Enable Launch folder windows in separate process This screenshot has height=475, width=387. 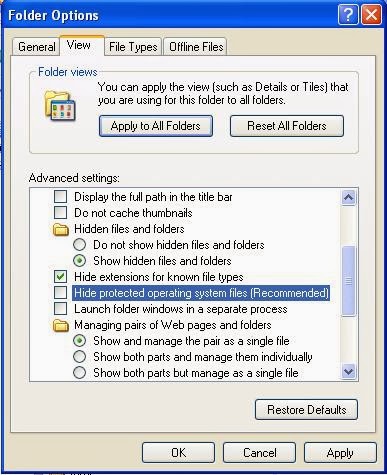pyautogui.click(x=60, y=309)
